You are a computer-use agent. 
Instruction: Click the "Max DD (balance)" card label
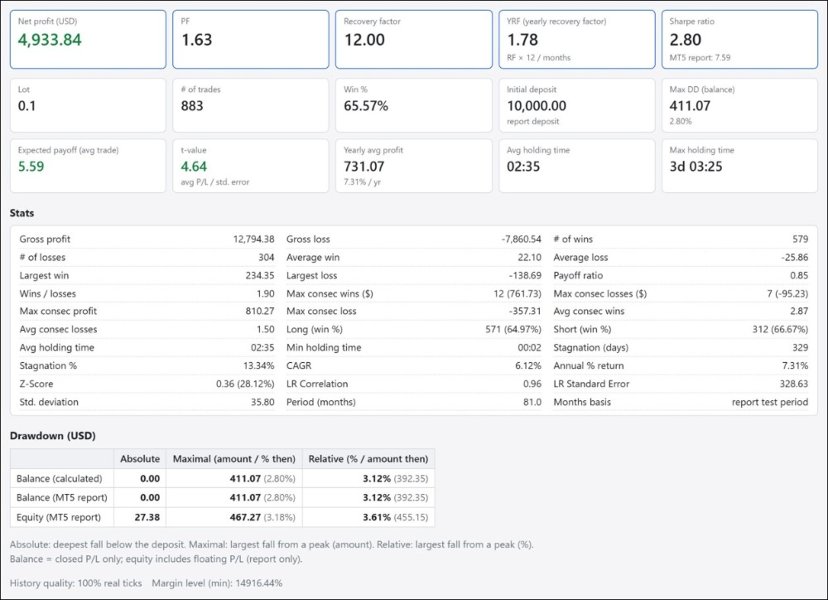click(x=702, y=90)
